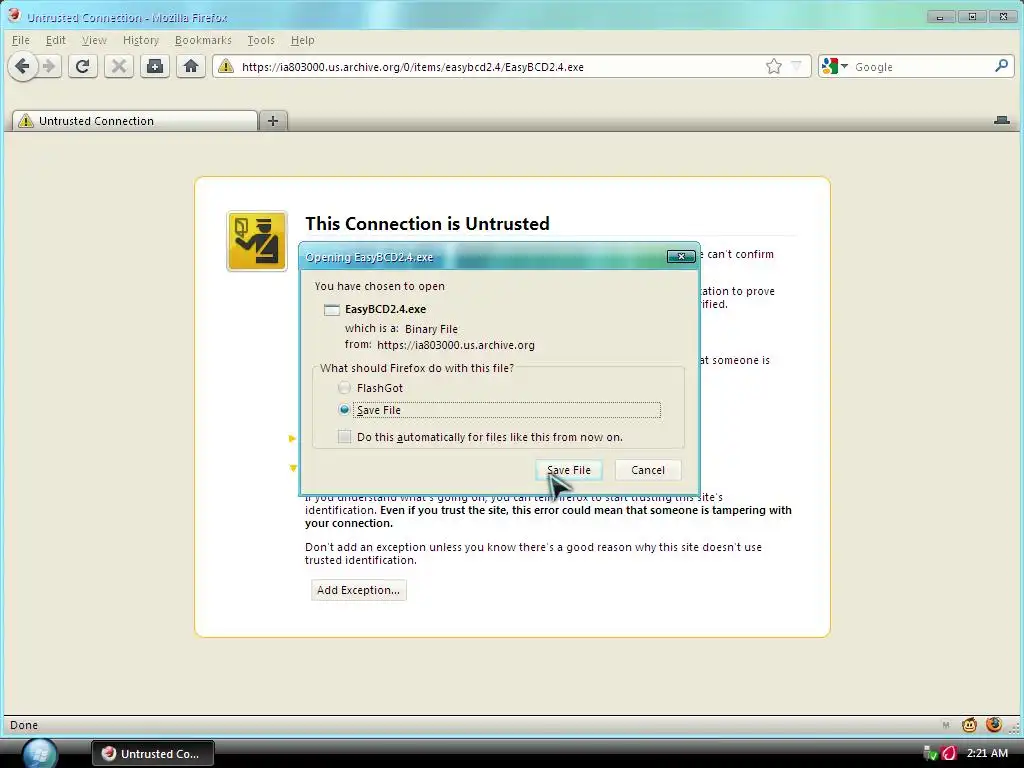Open the address bar history dropdown
The height and width of the screenshot is (768, 1024).
pos(796,66)
